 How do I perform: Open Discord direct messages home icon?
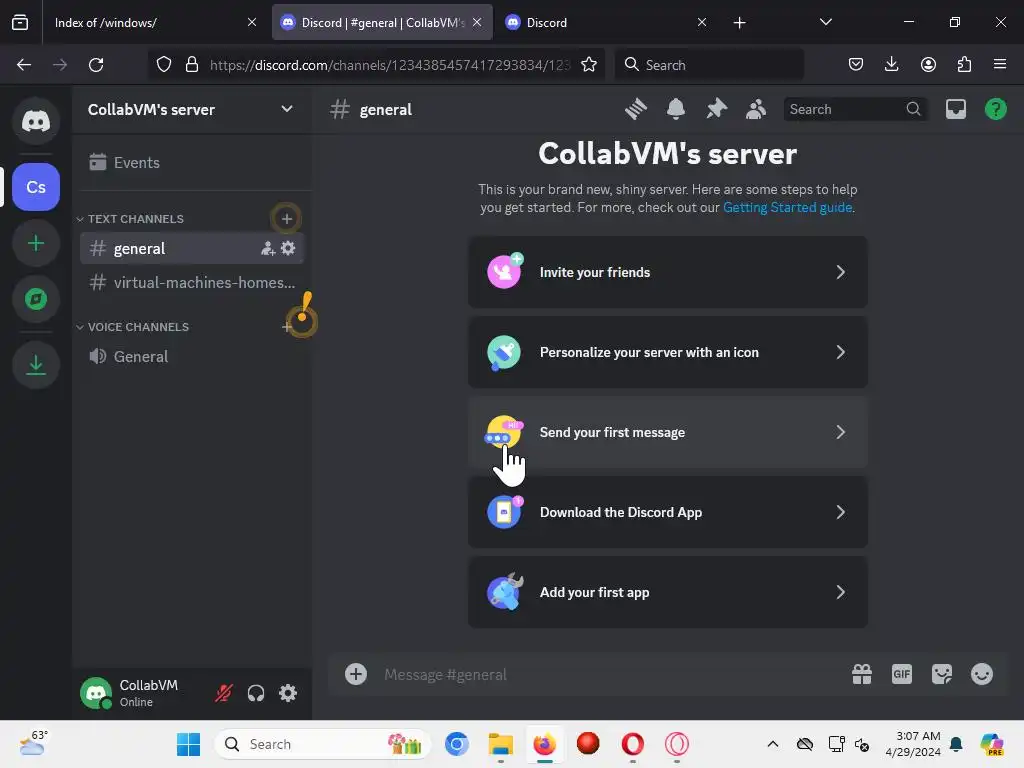36,121
